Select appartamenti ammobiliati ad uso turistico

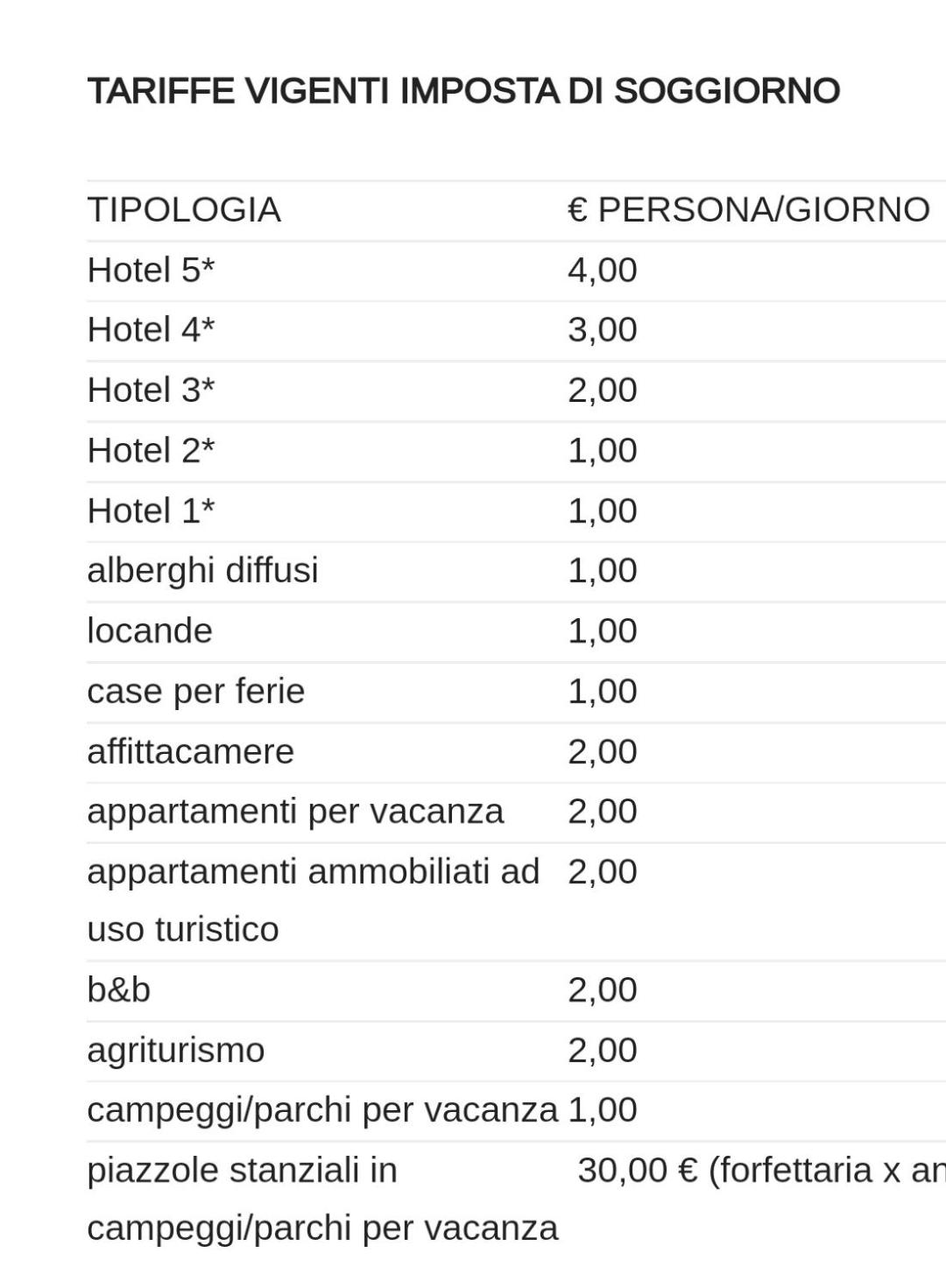coord(314,901)
